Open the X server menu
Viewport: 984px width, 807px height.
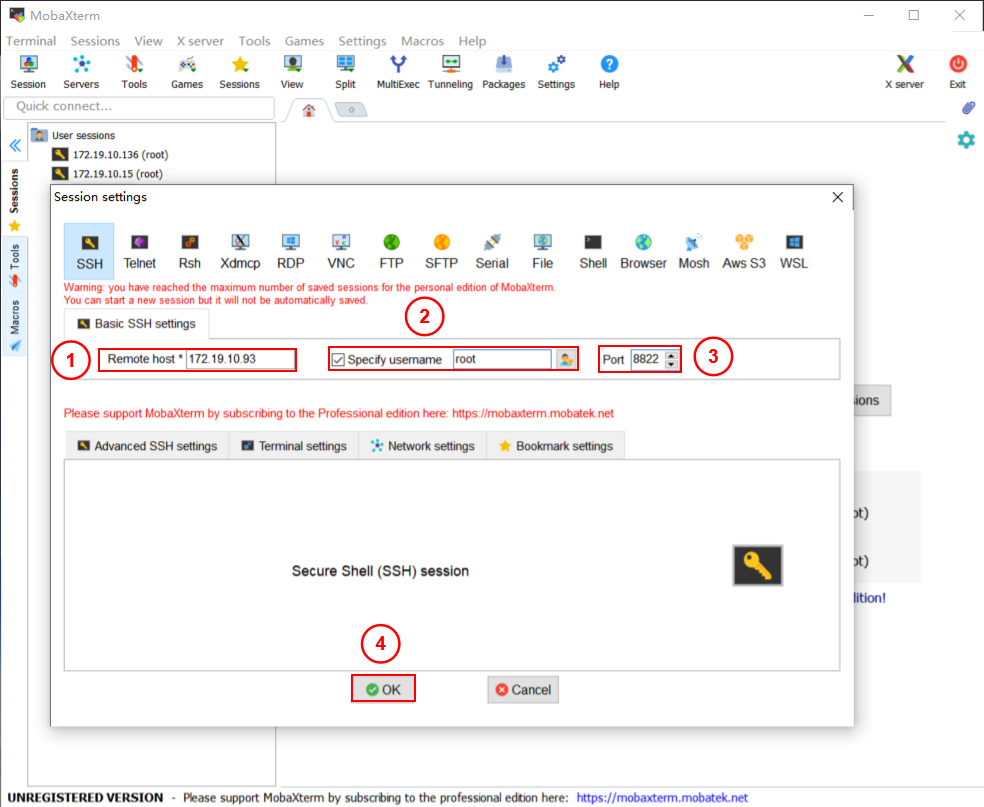[200, 41]
